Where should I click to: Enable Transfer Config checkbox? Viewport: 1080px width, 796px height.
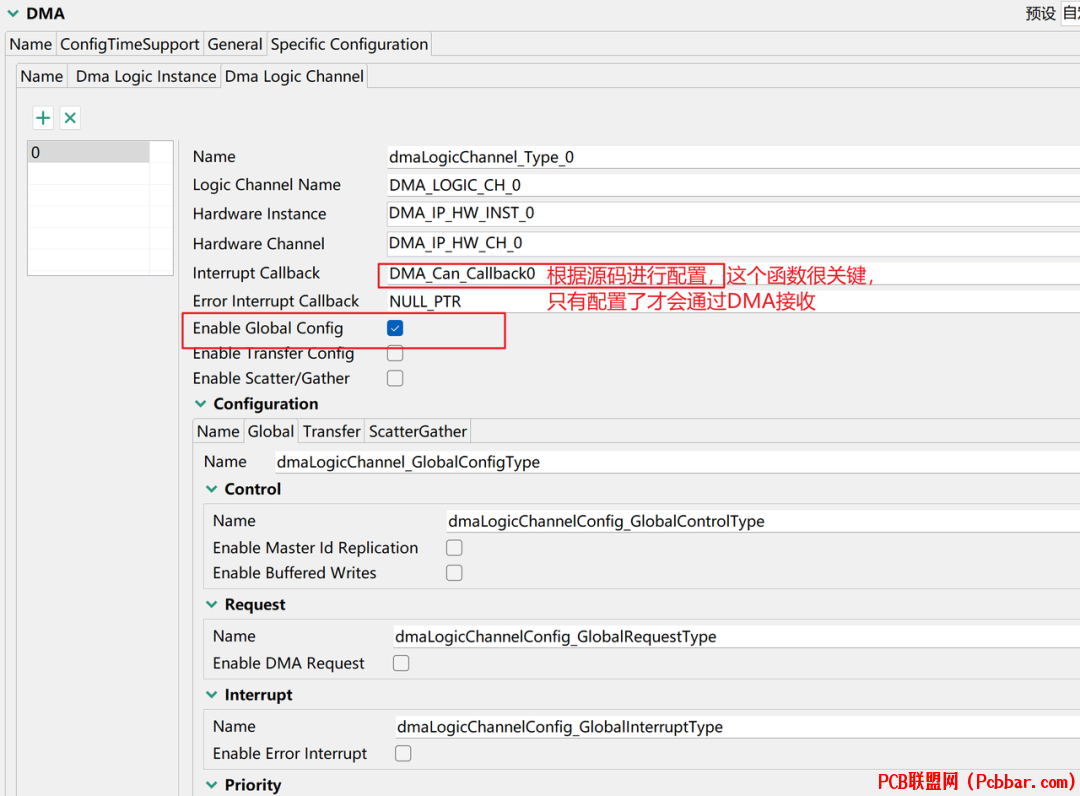395,353
